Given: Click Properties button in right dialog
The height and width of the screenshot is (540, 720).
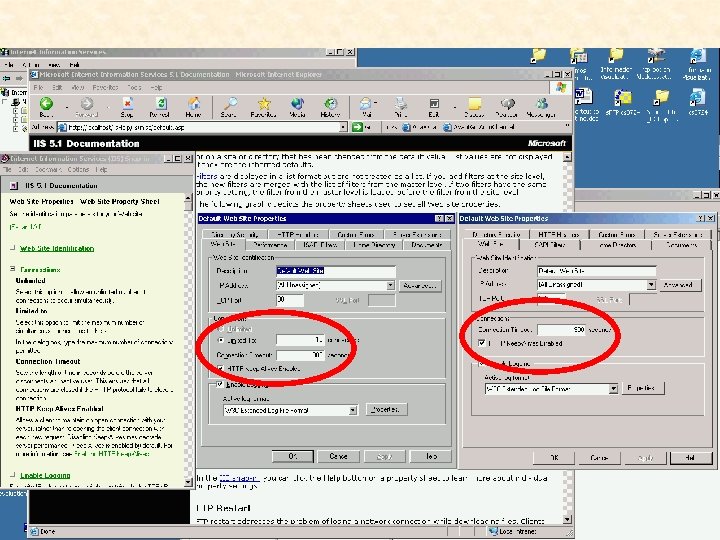Looking at the screenshot, I should tap(643, 388).
